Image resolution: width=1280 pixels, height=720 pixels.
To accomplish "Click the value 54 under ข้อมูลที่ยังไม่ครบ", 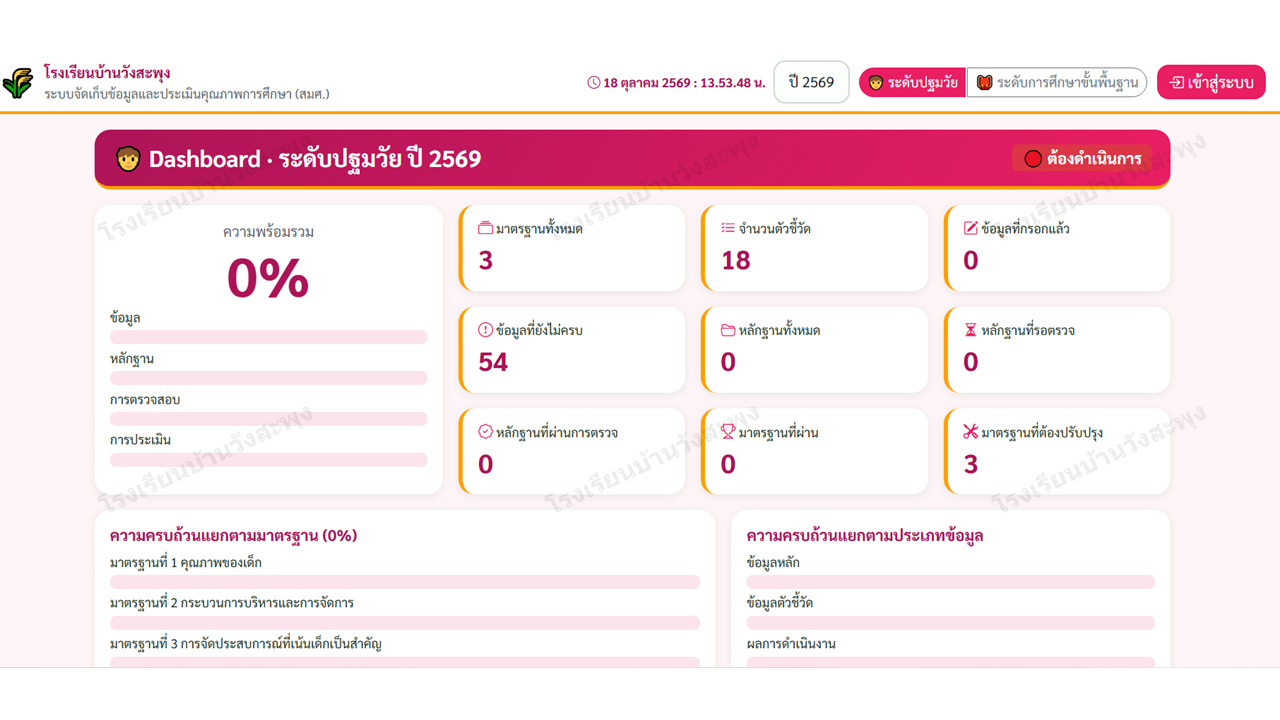I will 493,362.
